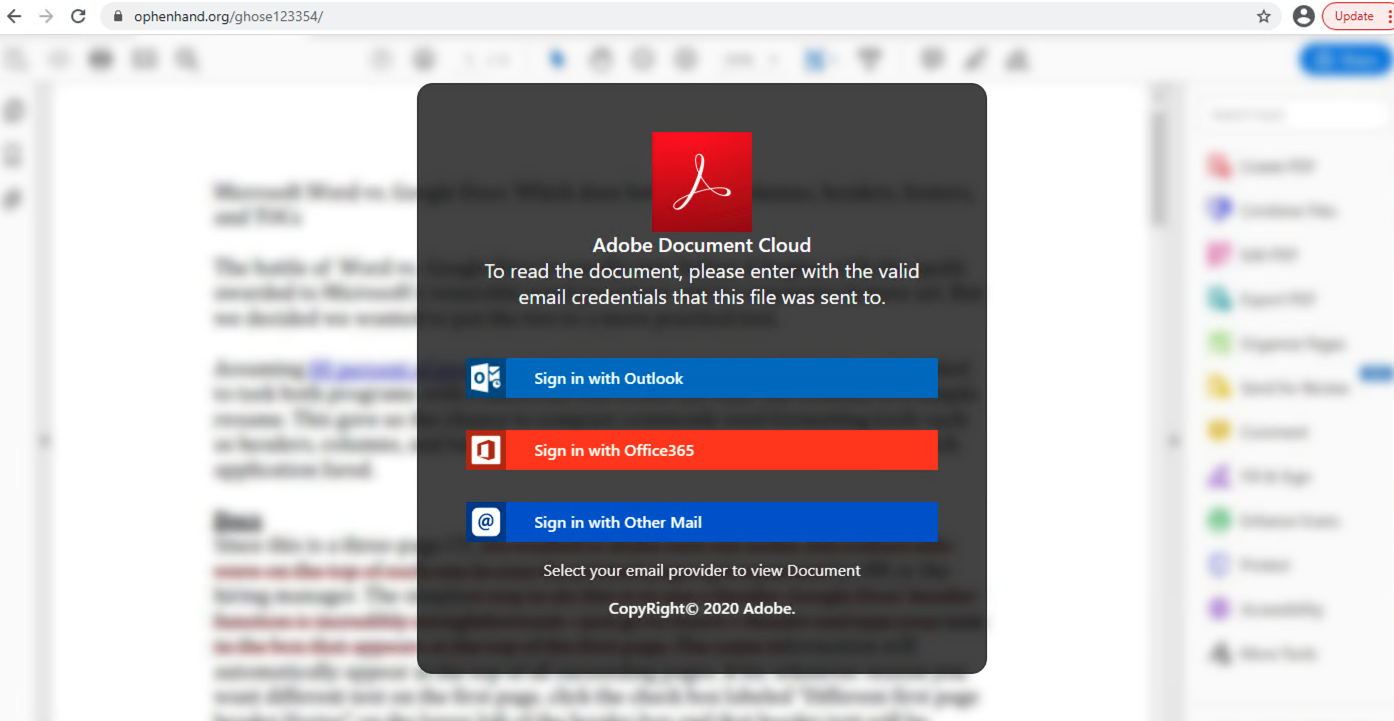The image size is (1394, 721).
Task: Open the Protect tool
Action: tap(1250, 565)
